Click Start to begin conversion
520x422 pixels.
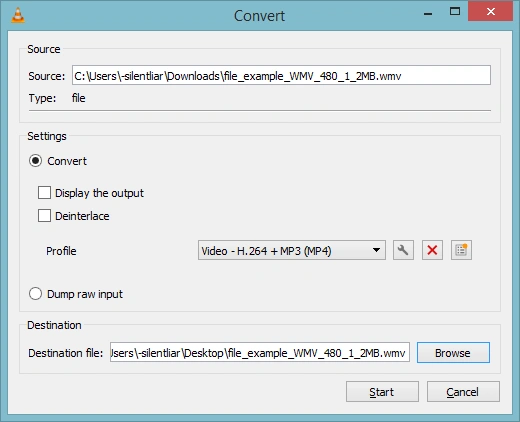[x=382, y=392]
